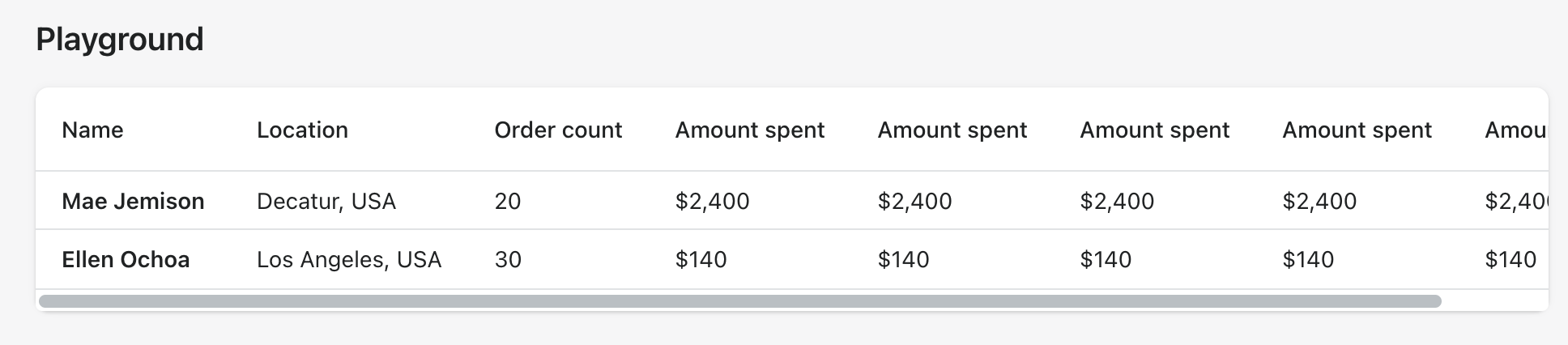The height and width of the screenshot is (345, 1568).
Task: Select the Ellen Ochoa name cell
Action: coord(126,260)
